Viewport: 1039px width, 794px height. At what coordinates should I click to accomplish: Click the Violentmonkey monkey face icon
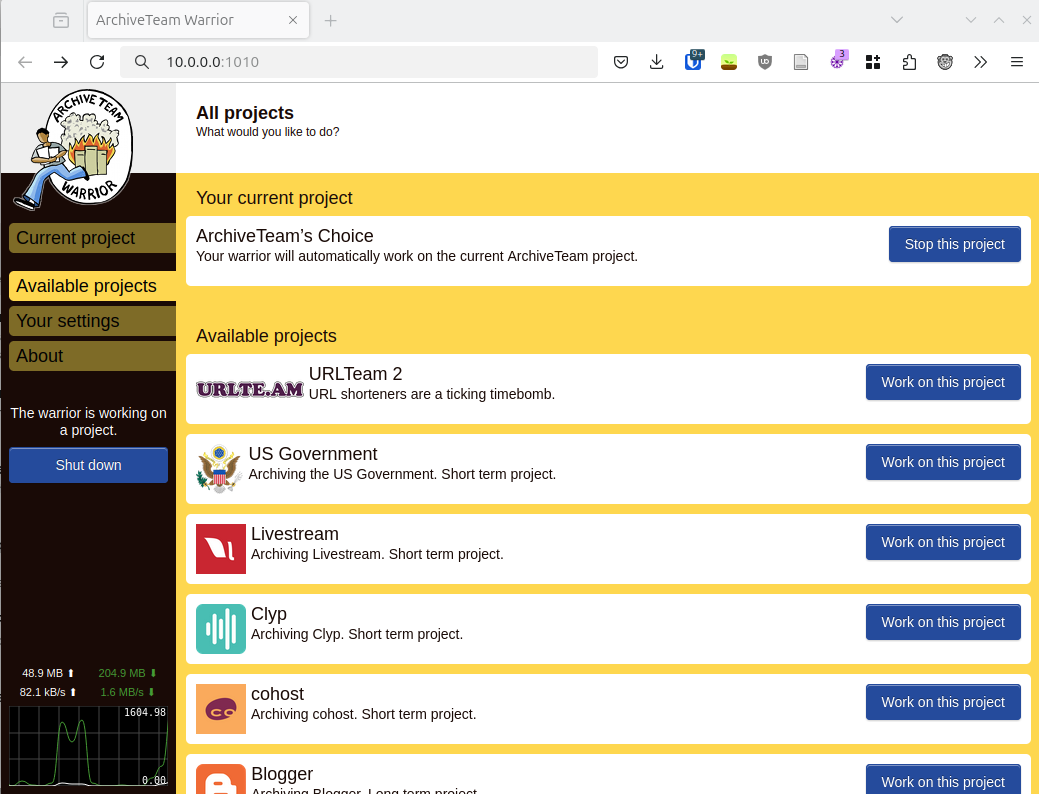point(945,62)
